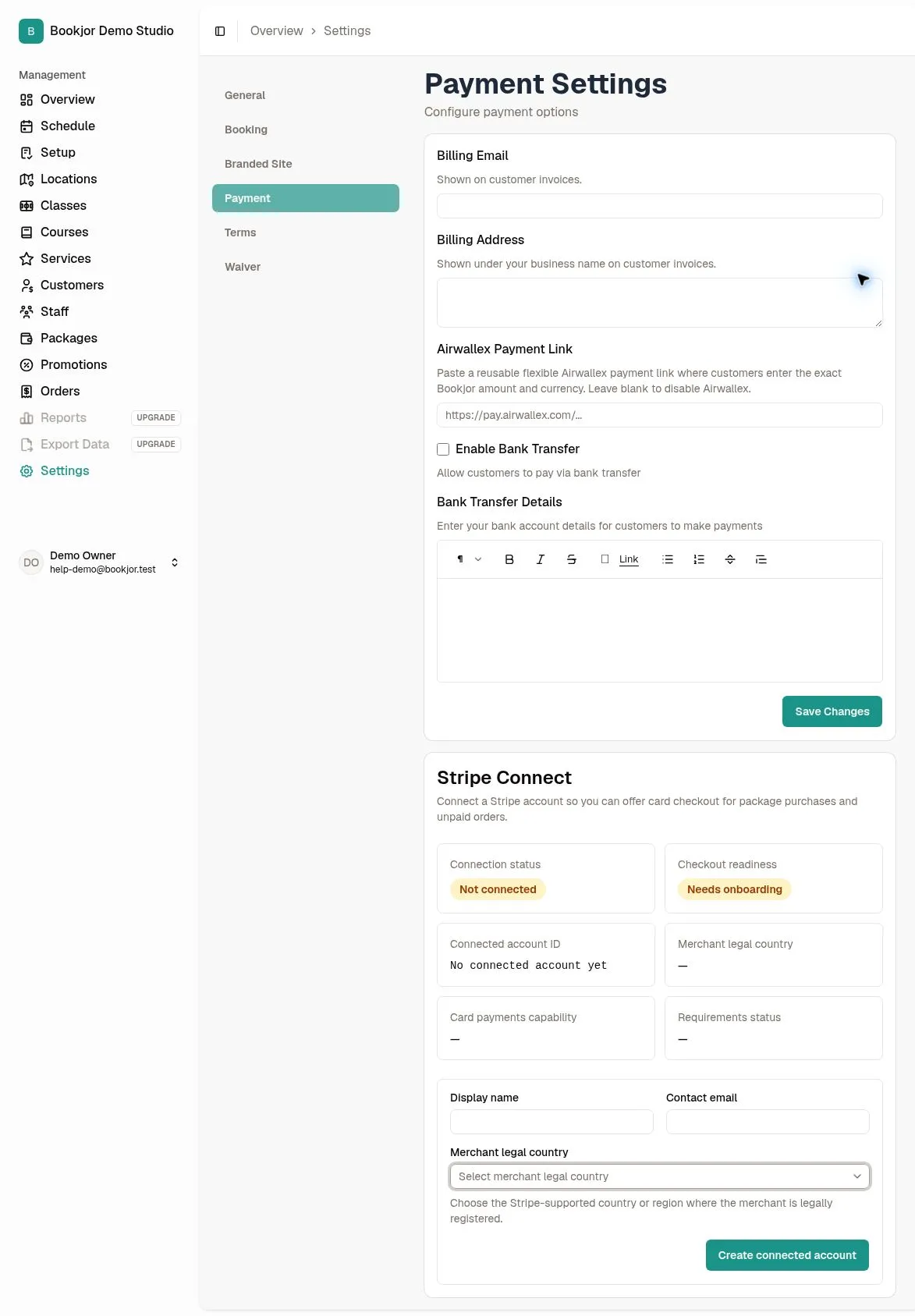The width and height of the screenshot is (915, 1316).
Task: Click the Settings breadcrumb item
Action: click(347, 31)
